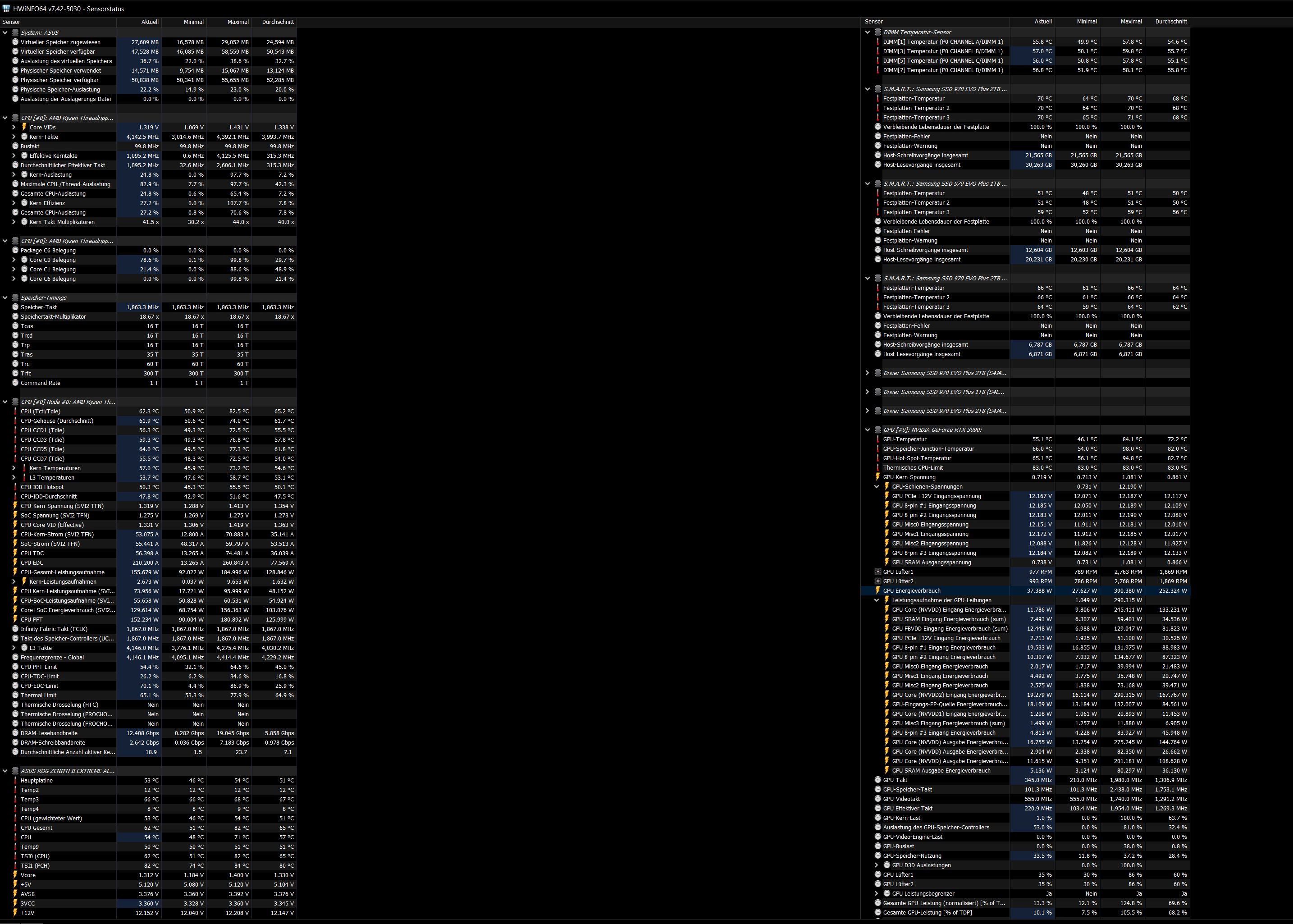
Task: Click chip icon of GPU [#0] NVIDIA GeForce RTX 3090
Action: [x=878, y=430]
